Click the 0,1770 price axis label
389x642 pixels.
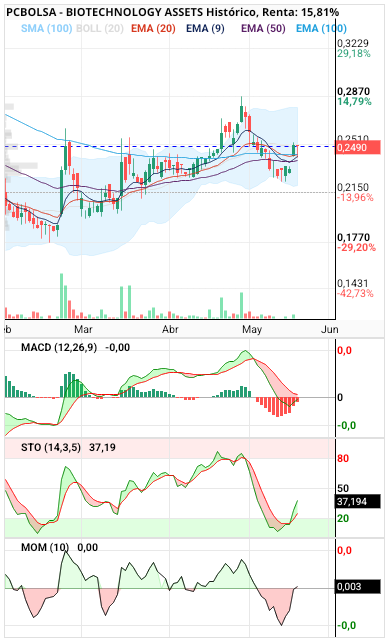point(353,237)
